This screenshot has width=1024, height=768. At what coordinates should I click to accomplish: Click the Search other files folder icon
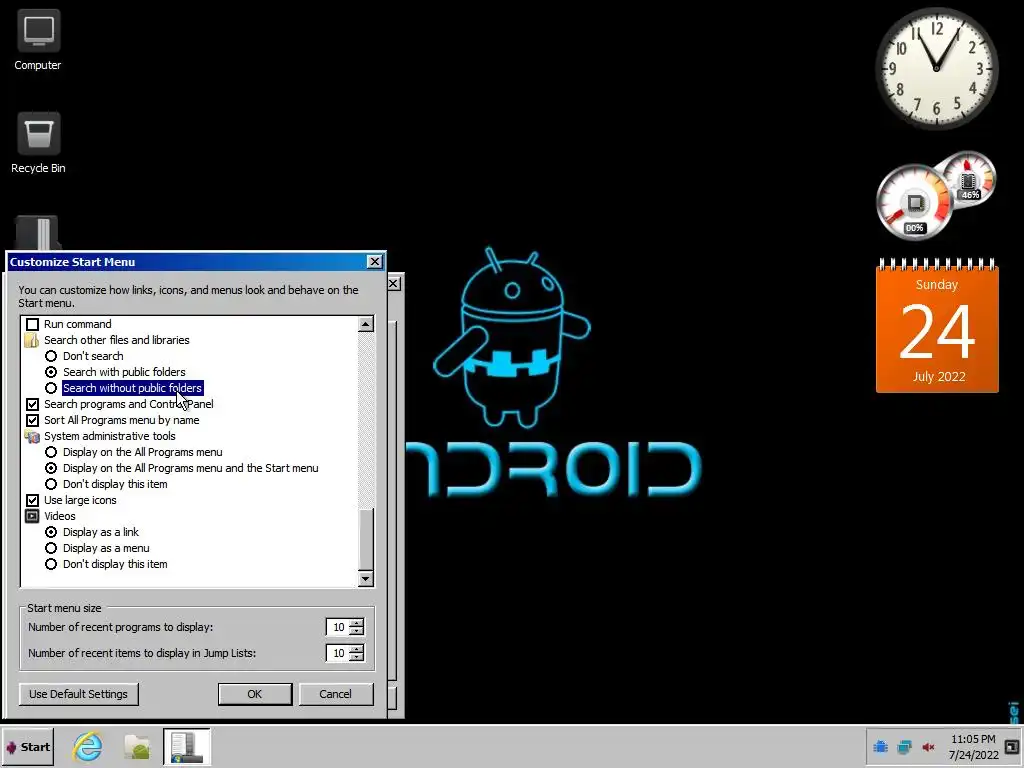pos(31,340)
